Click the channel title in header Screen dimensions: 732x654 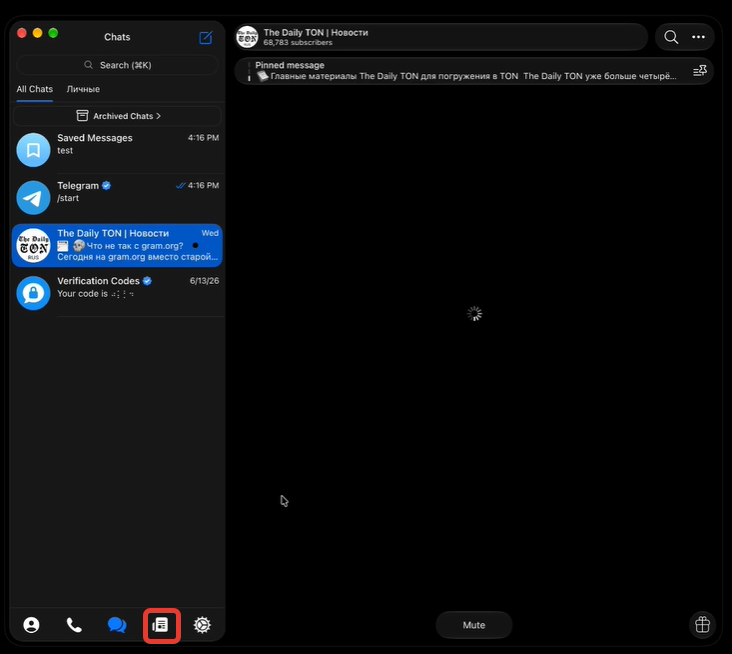pos(316,32)
